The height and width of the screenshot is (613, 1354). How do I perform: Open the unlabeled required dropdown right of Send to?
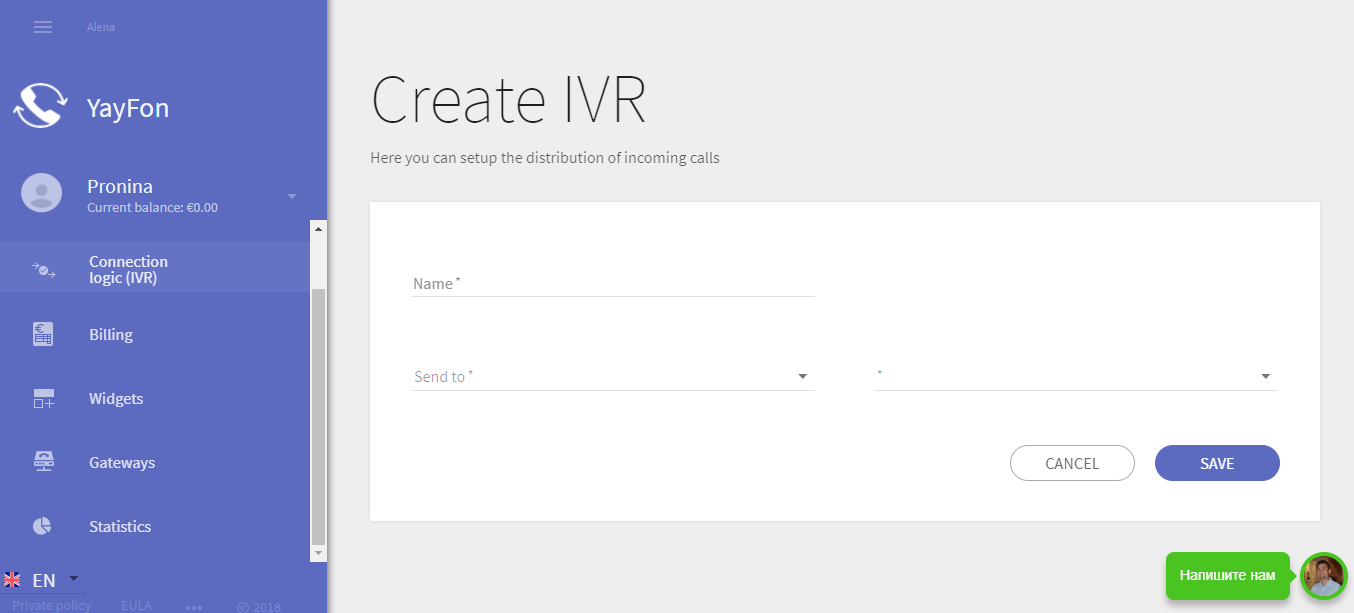[1076, 377]
